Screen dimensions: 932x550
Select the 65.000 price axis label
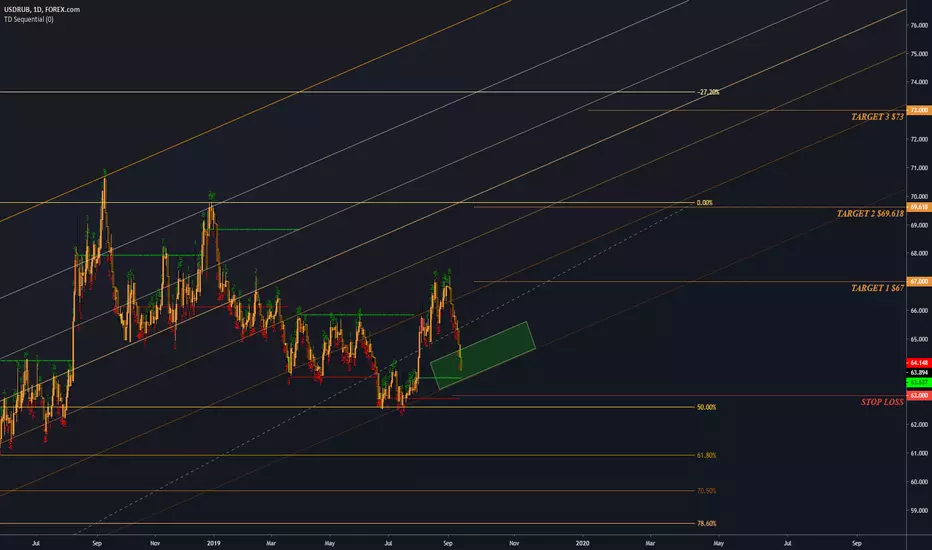[919, 340]
